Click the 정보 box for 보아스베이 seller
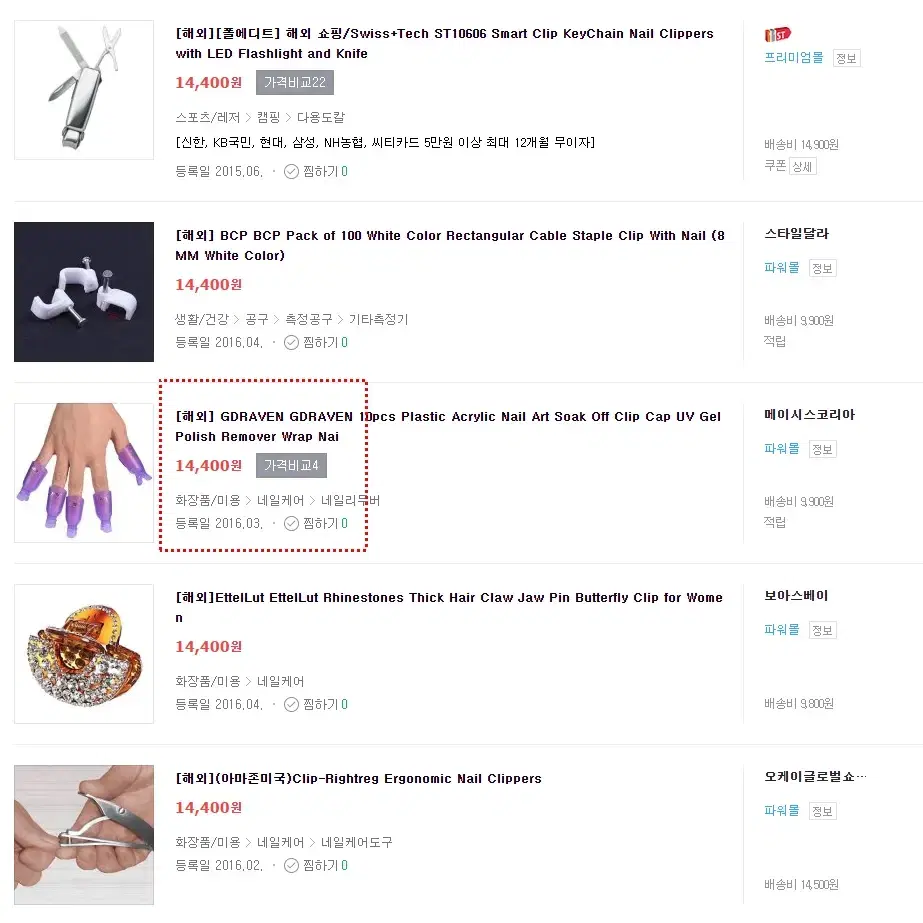 pyautogui.click(x=822, y=630)
